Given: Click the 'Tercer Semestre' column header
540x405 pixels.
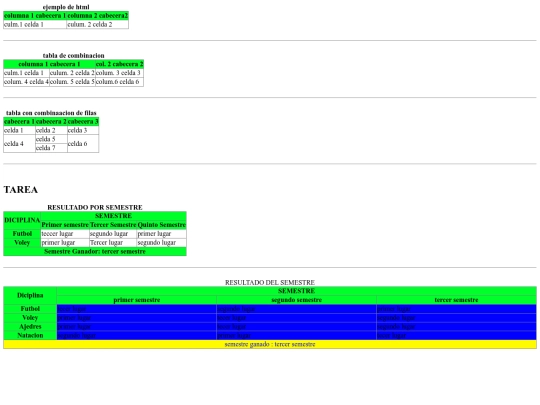Looking at the screenshot, I should [113, 225].
